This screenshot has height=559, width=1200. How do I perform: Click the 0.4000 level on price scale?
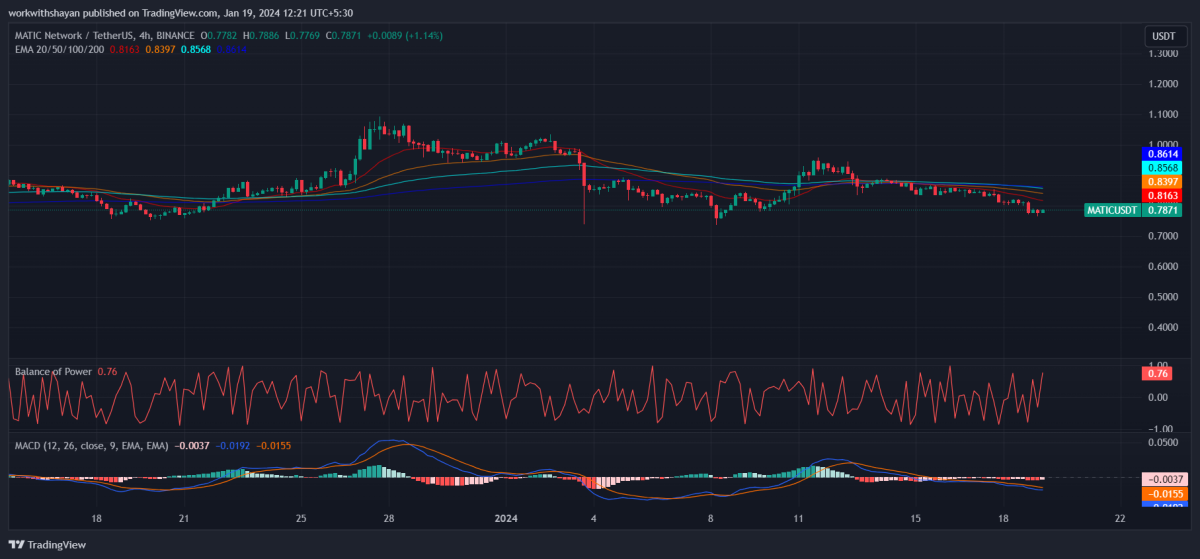tap(1163, 328)
